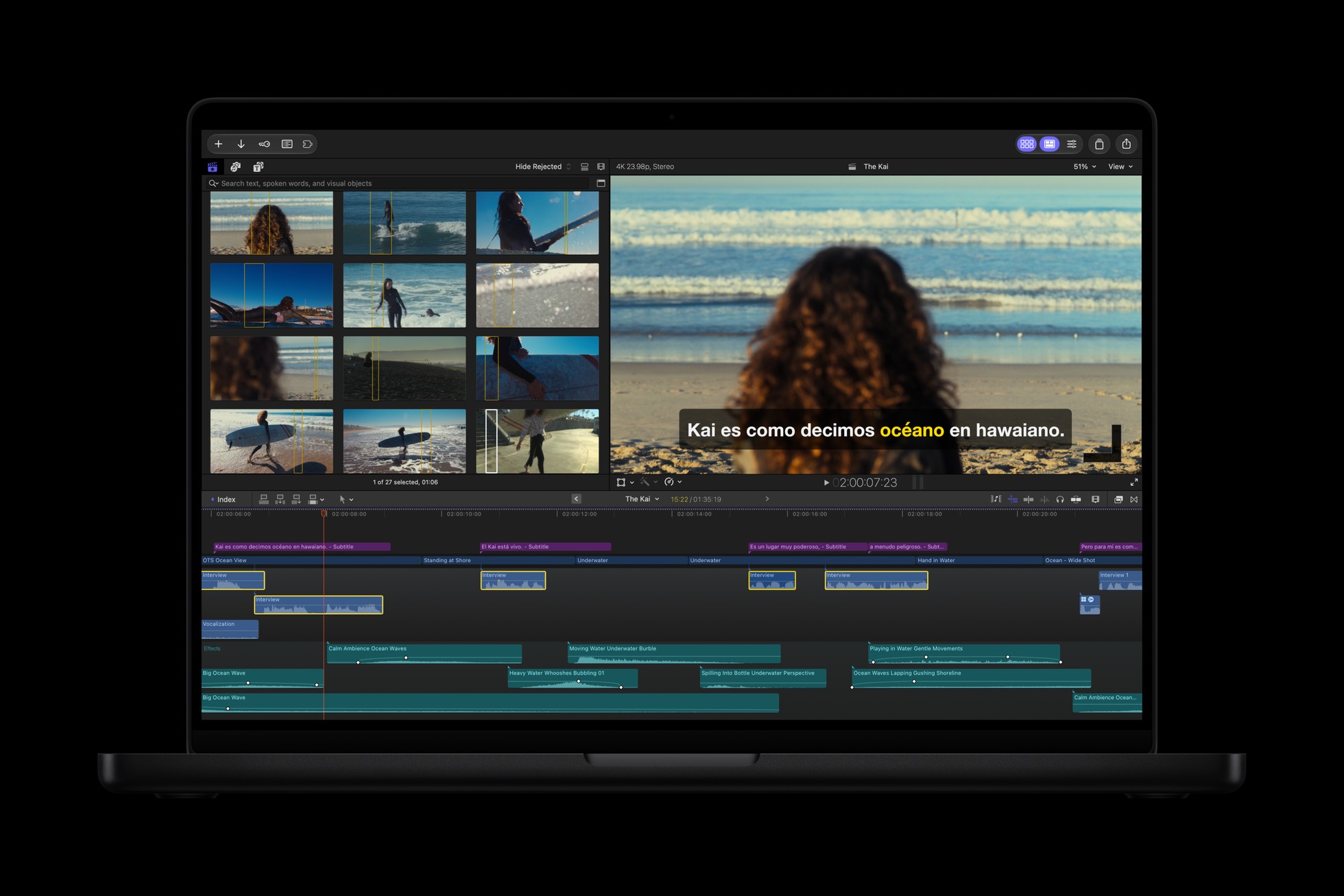The width and height of the screenshot is (1344, 896).
Task: Open the transform tool dropdown under viewer
Action: pos(625,483)
